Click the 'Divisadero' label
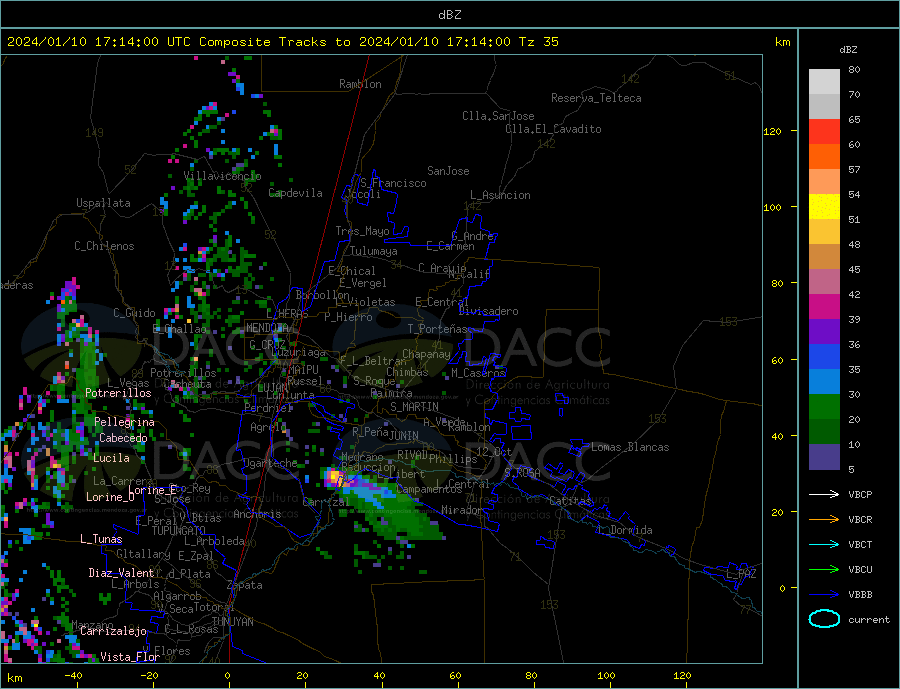900x689 pixels. click(x=488, y=311)
